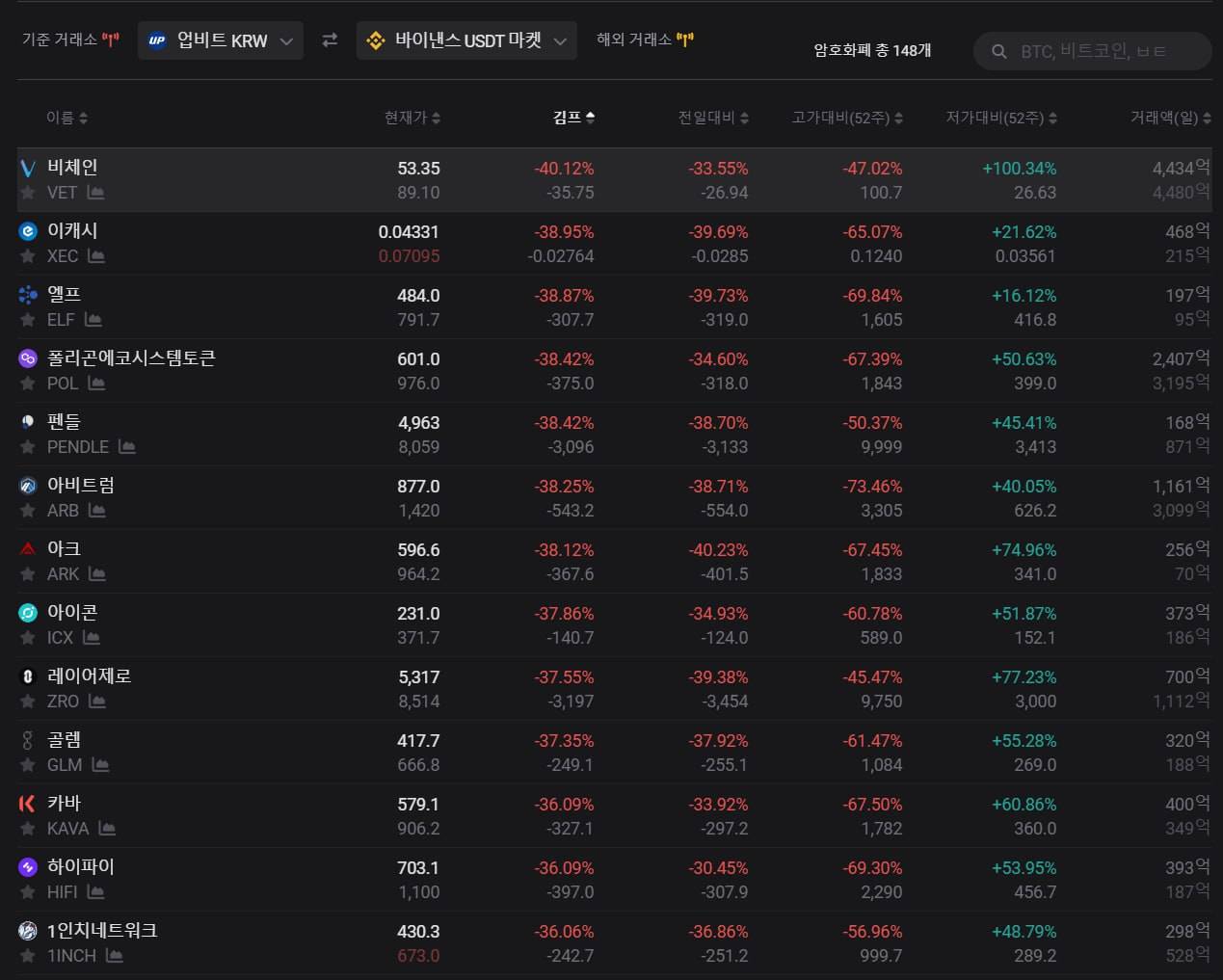Viewport: 1223px width, 980px height.
Task: Sort by 전일대비 column header
Action: coord(712,118)
